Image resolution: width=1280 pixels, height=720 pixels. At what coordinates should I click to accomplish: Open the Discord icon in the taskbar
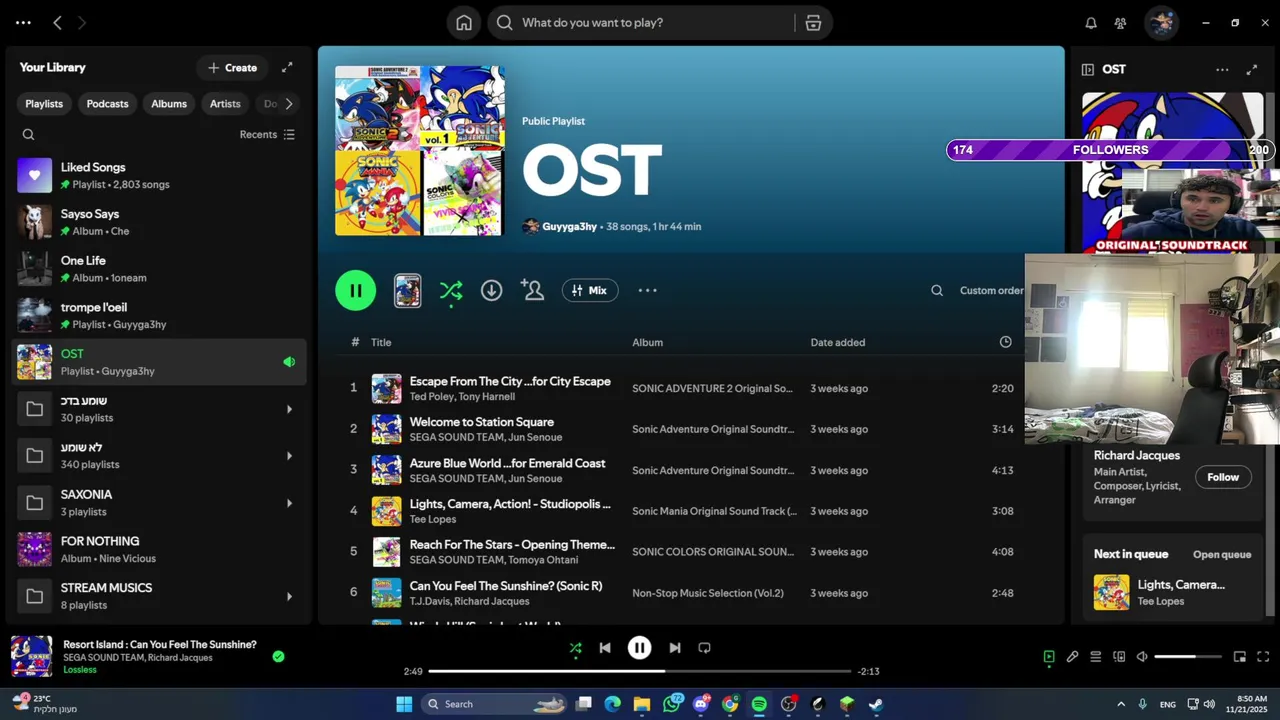[x=700, y=704]
